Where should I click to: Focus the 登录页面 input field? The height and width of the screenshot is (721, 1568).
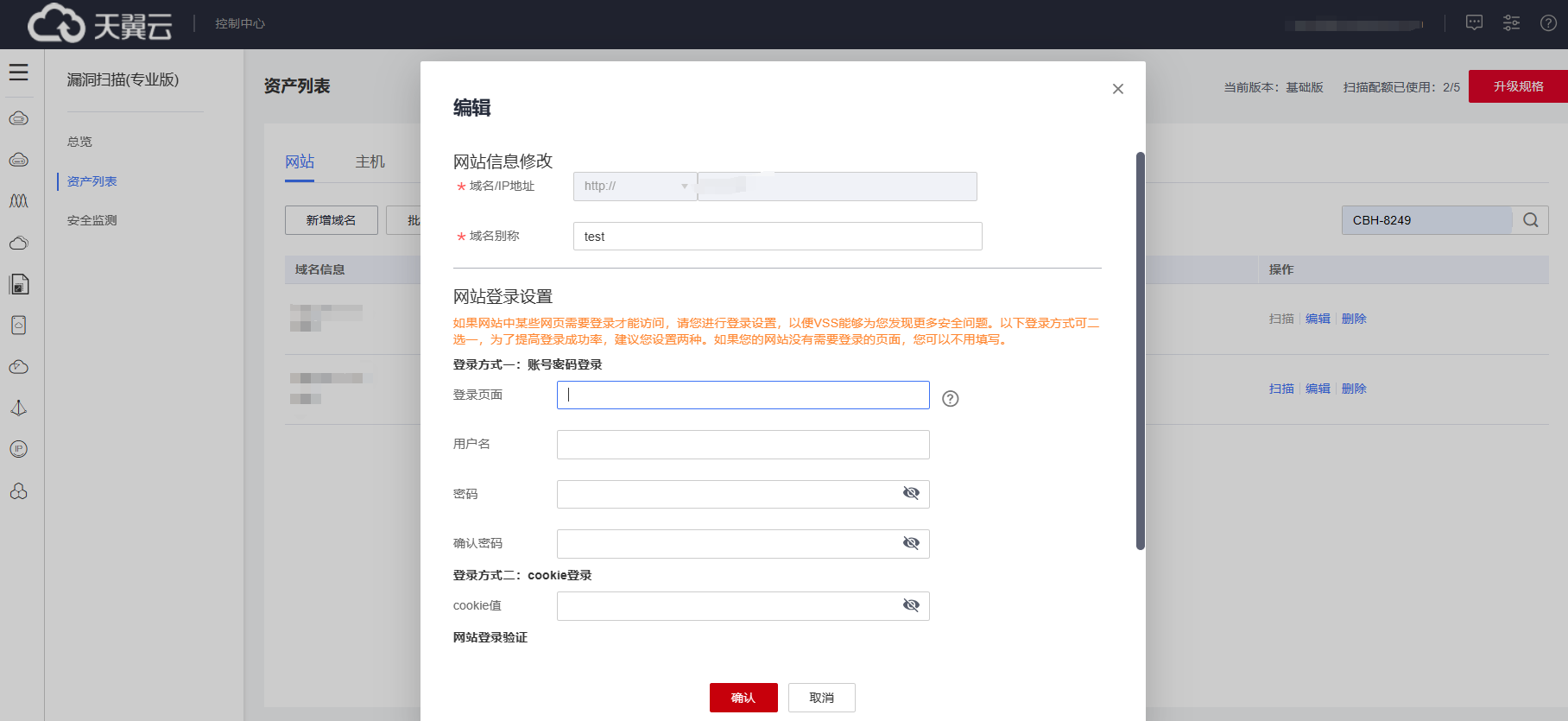tap(743, 395)
